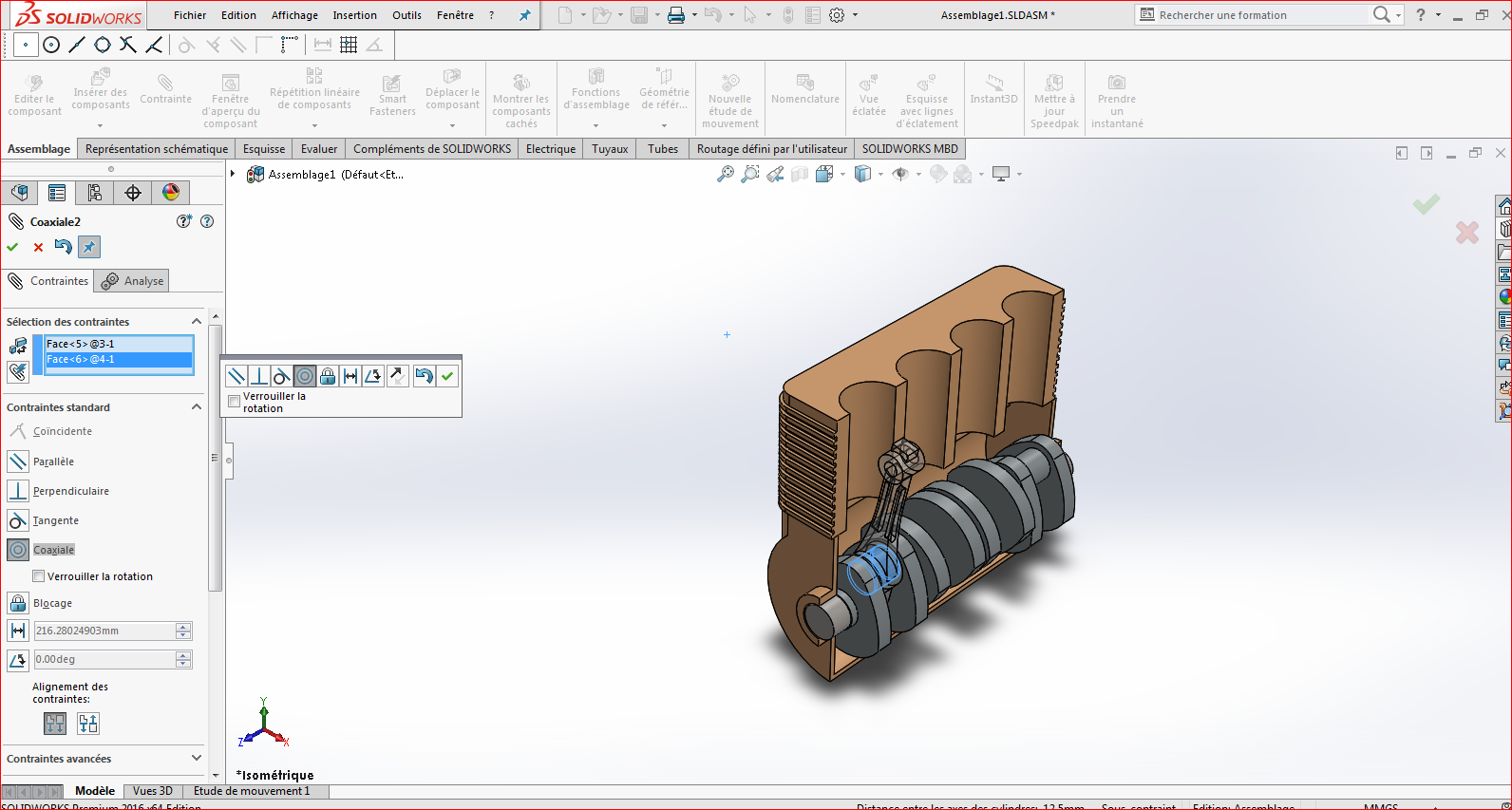
Task: Collapse Contraintes standard section
Action: point(197,406)
